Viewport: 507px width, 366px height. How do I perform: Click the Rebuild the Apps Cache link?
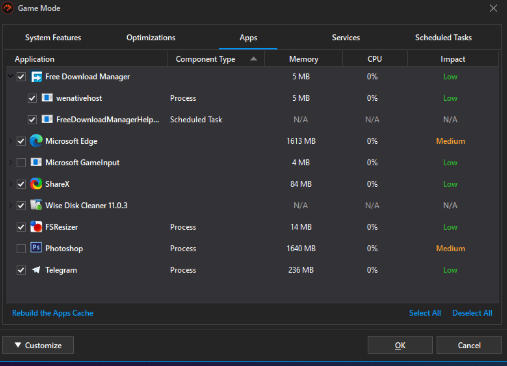pyautogui.click(x=53, y=313)
